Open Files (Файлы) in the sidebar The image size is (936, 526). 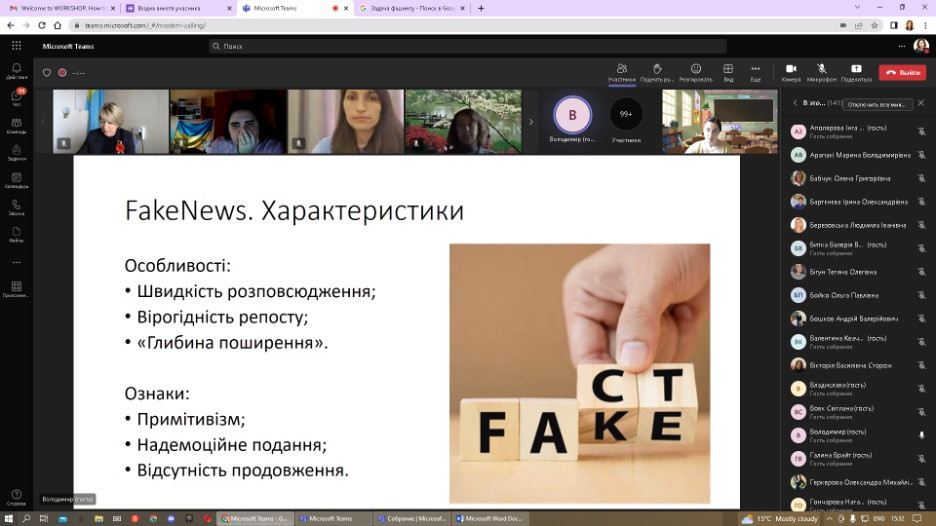tap(17, 234)
